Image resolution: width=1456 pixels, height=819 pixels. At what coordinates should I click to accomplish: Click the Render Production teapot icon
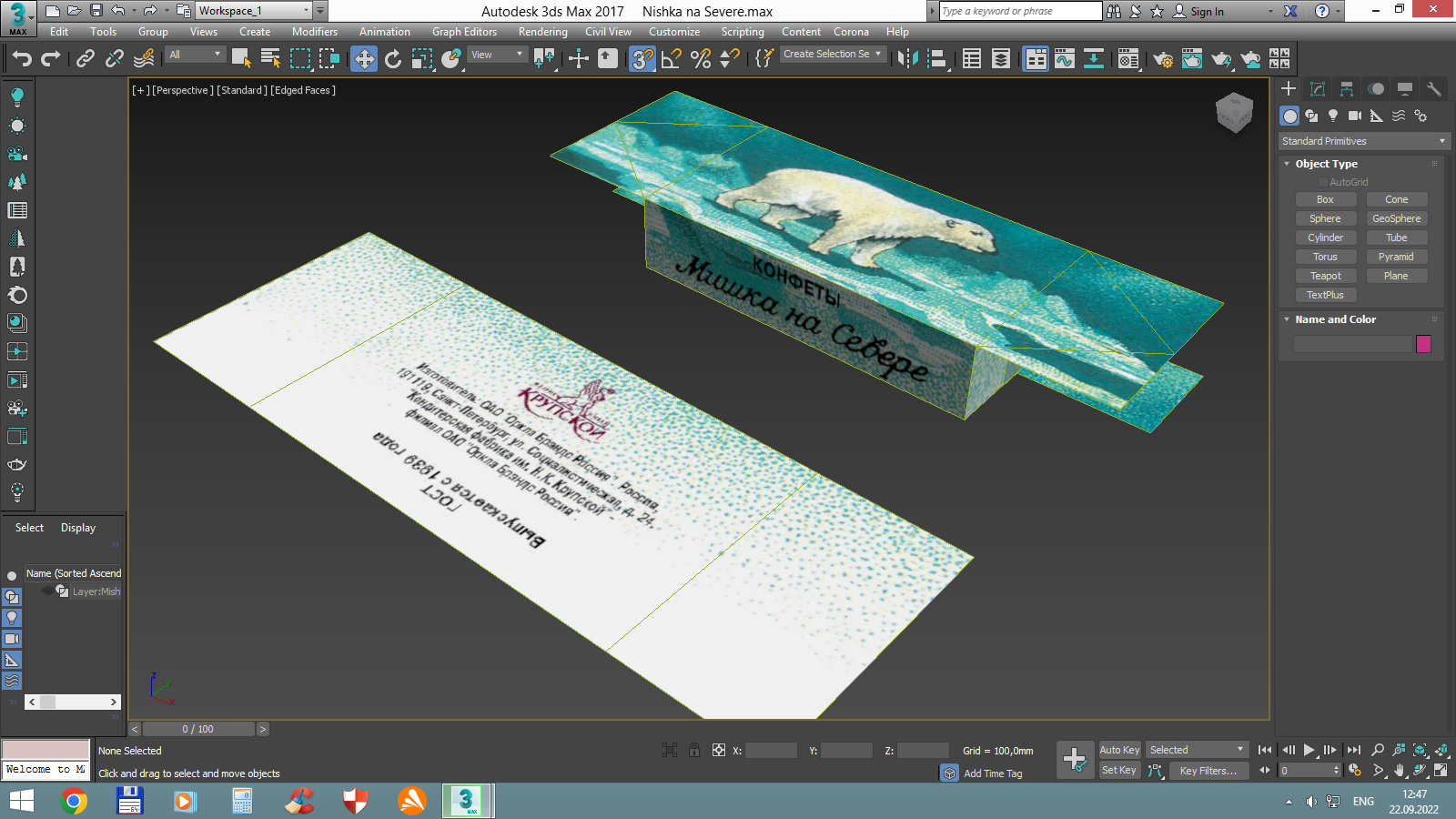pos(1221,59)
